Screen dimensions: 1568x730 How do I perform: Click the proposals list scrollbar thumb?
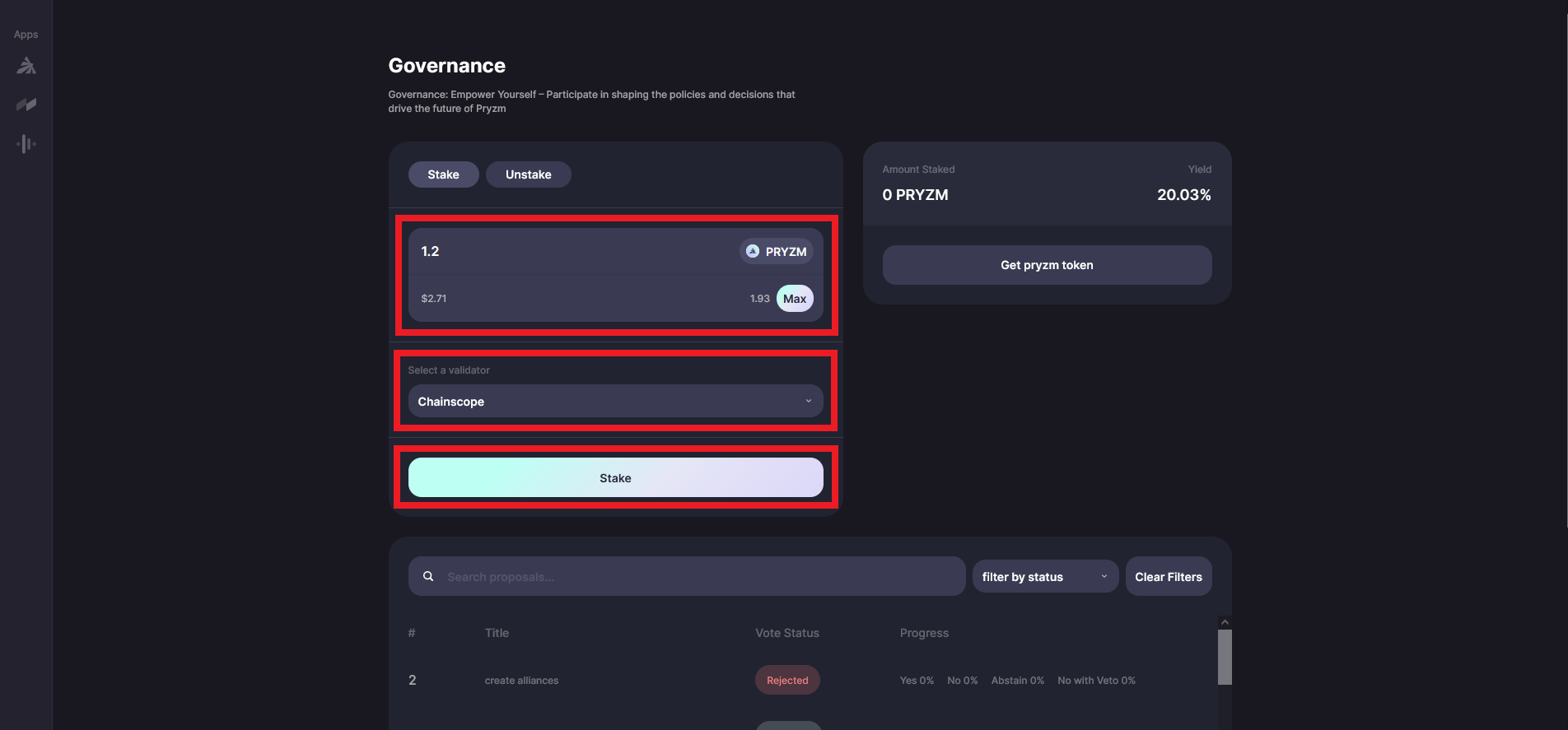[x=1225, y=657]
